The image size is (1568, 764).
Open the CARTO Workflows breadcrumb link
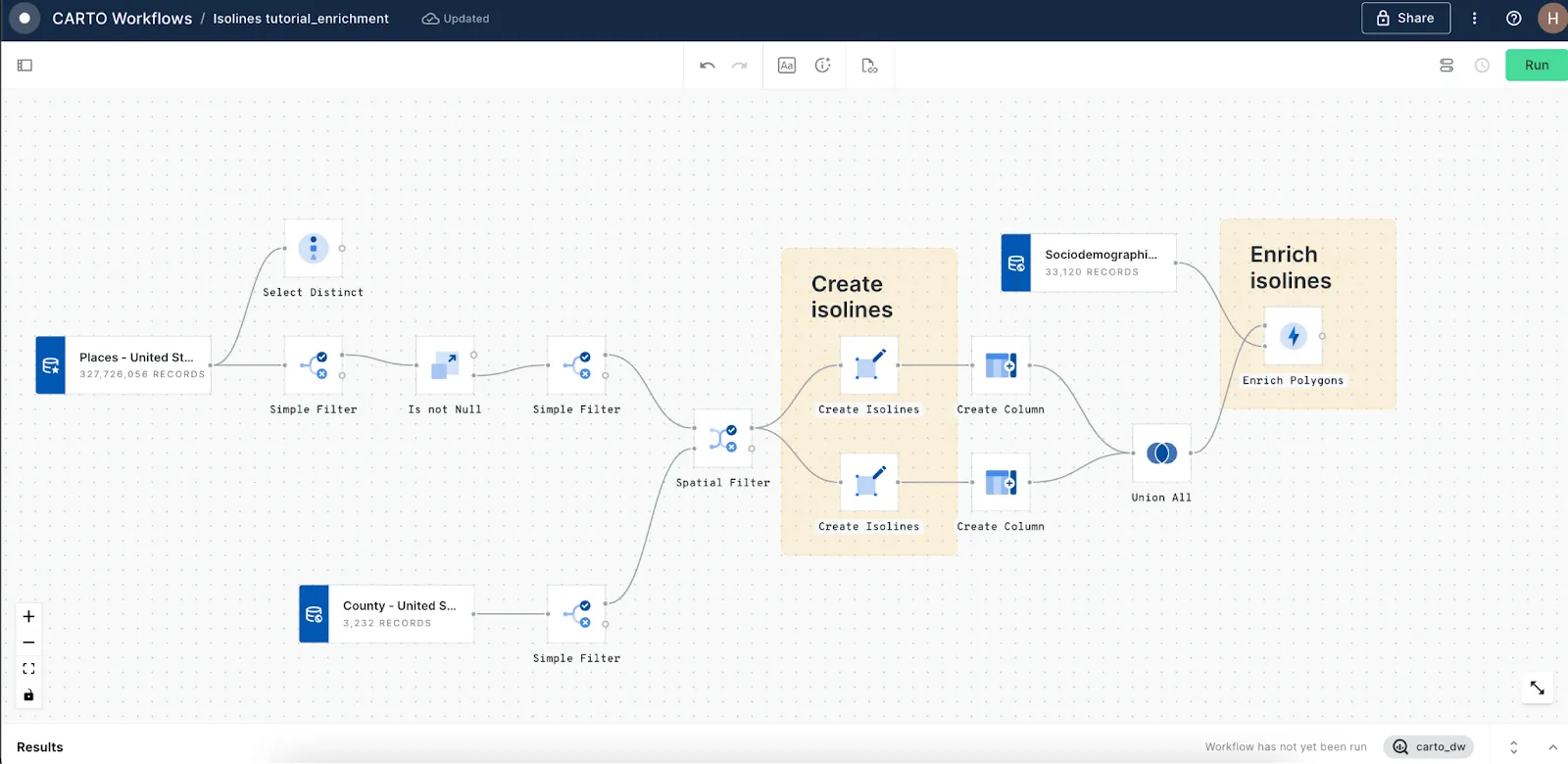point(122,19)
